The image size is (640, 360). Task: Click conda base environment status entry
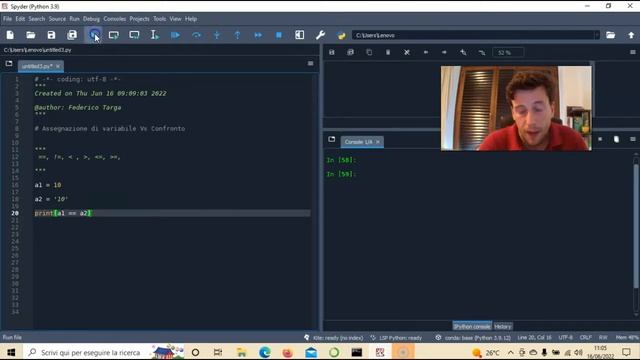[x=473, y=338]
